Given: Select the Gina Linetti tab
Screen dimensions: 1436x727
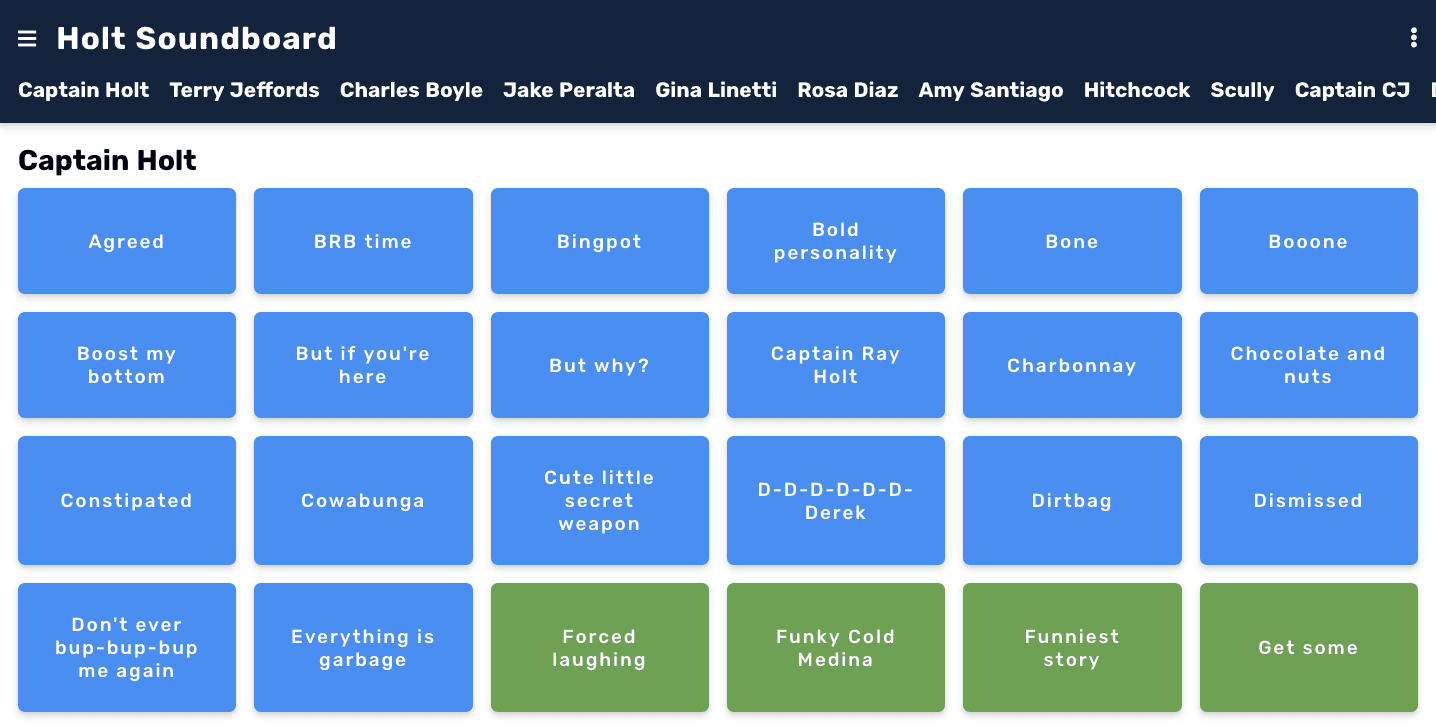Looking at the screenshot, I should click(716, 90).
